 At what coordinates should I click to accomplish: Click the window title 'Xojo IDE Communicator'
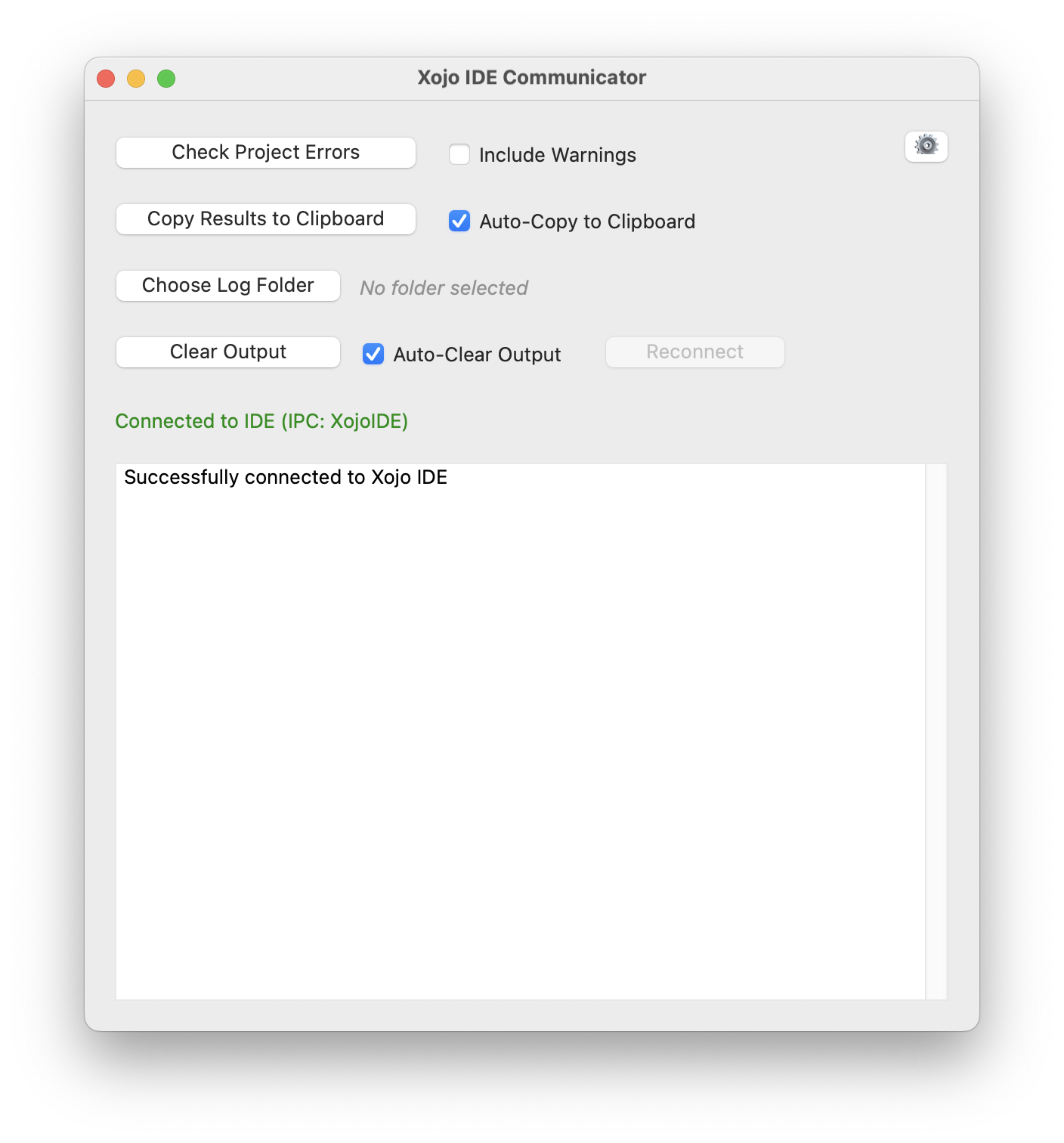coord(531,78)
